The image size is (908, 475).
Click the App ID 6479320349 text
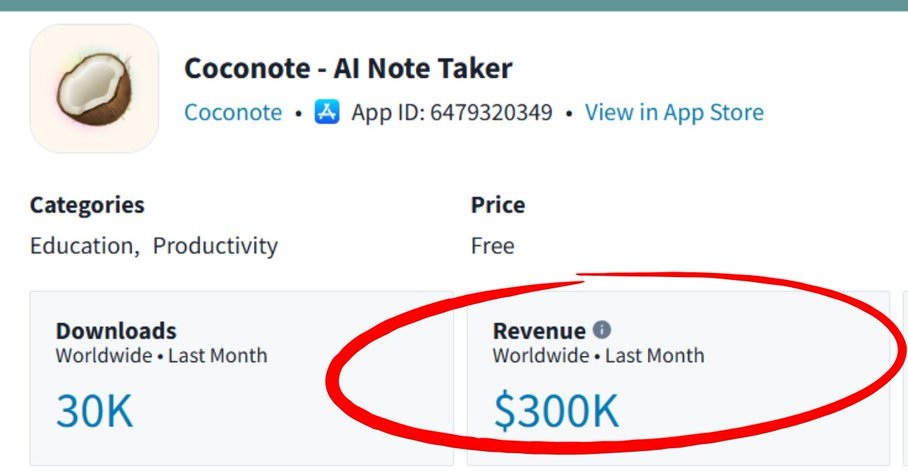[452, 112]
